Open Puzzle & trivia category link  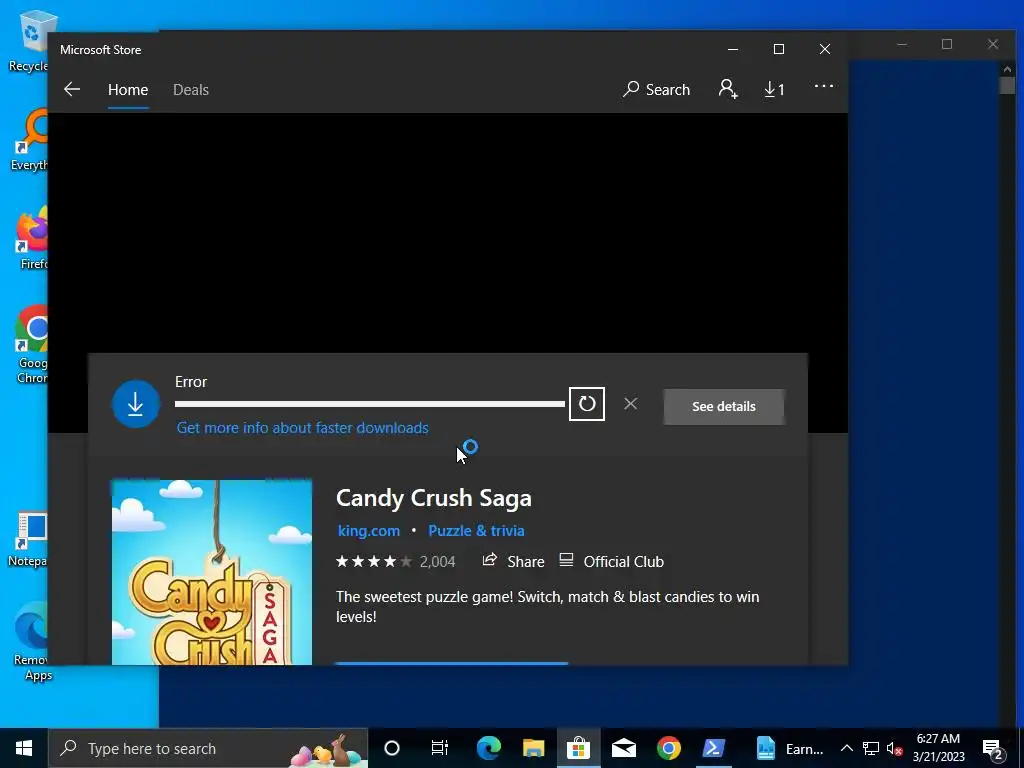(476, 530)
